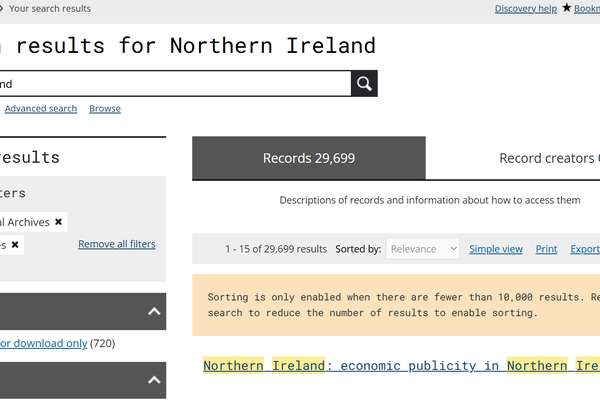Open Northern Ireland economic publicity record

pos(401,366)
